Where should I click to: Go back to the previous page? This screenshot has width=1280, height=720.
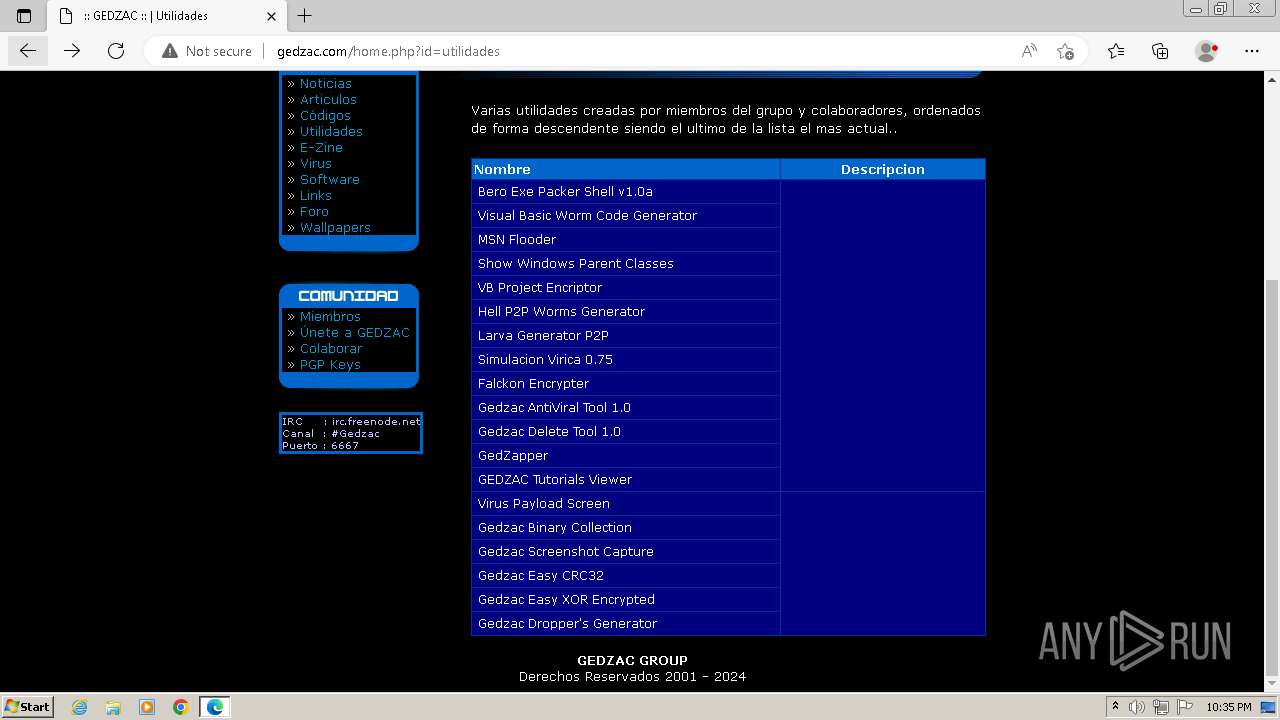(x=28, y=51)
